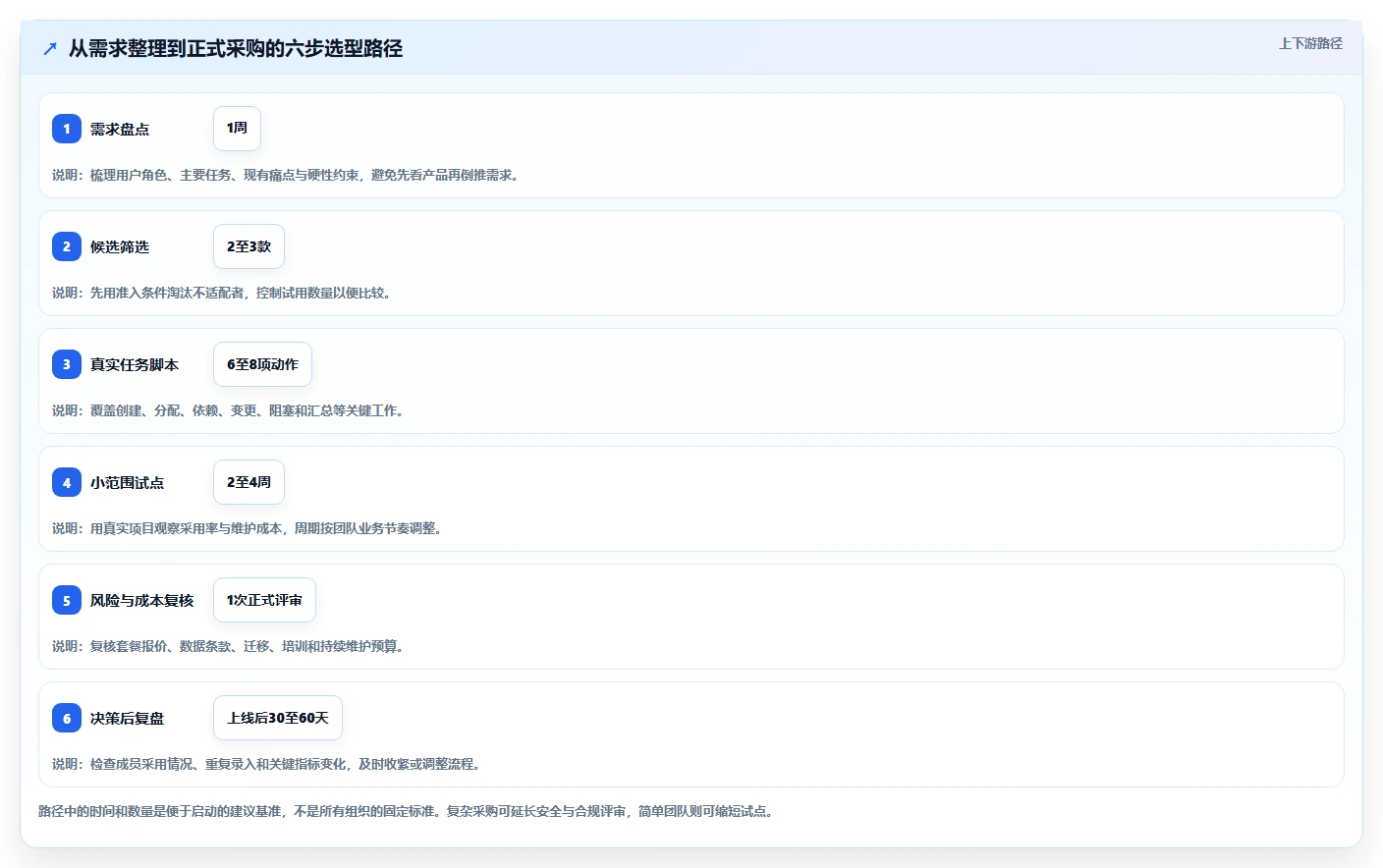Select the 1周 duration chip
This screenshot has width=1383, height=868.
(x=237, y=129)
